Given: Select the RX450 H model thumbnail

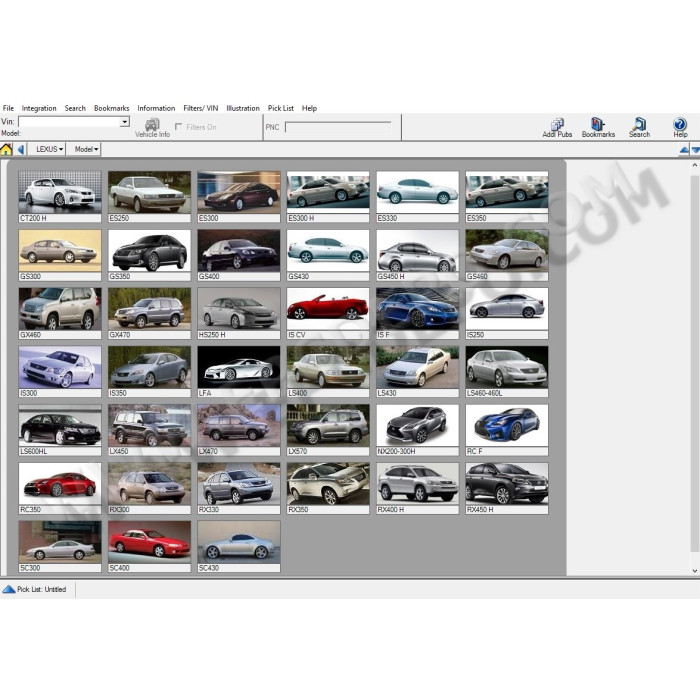Looking at the screenshot, I should click(507, 488).
